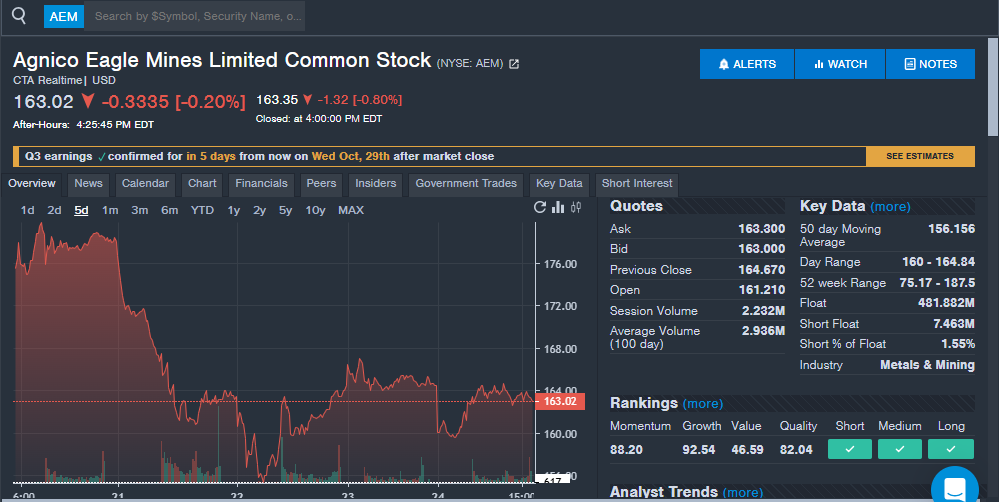Expand Key Data with the (more) link
999x502 pixels.
click(x=890, y=207)
